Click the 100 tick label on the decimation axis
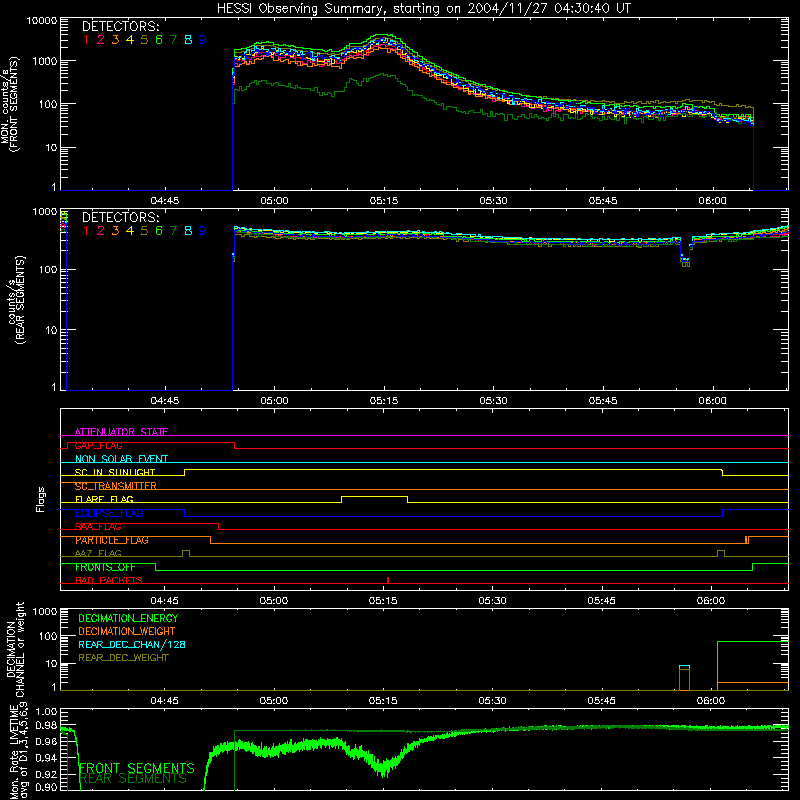The image size is (800, 800). 49,636
